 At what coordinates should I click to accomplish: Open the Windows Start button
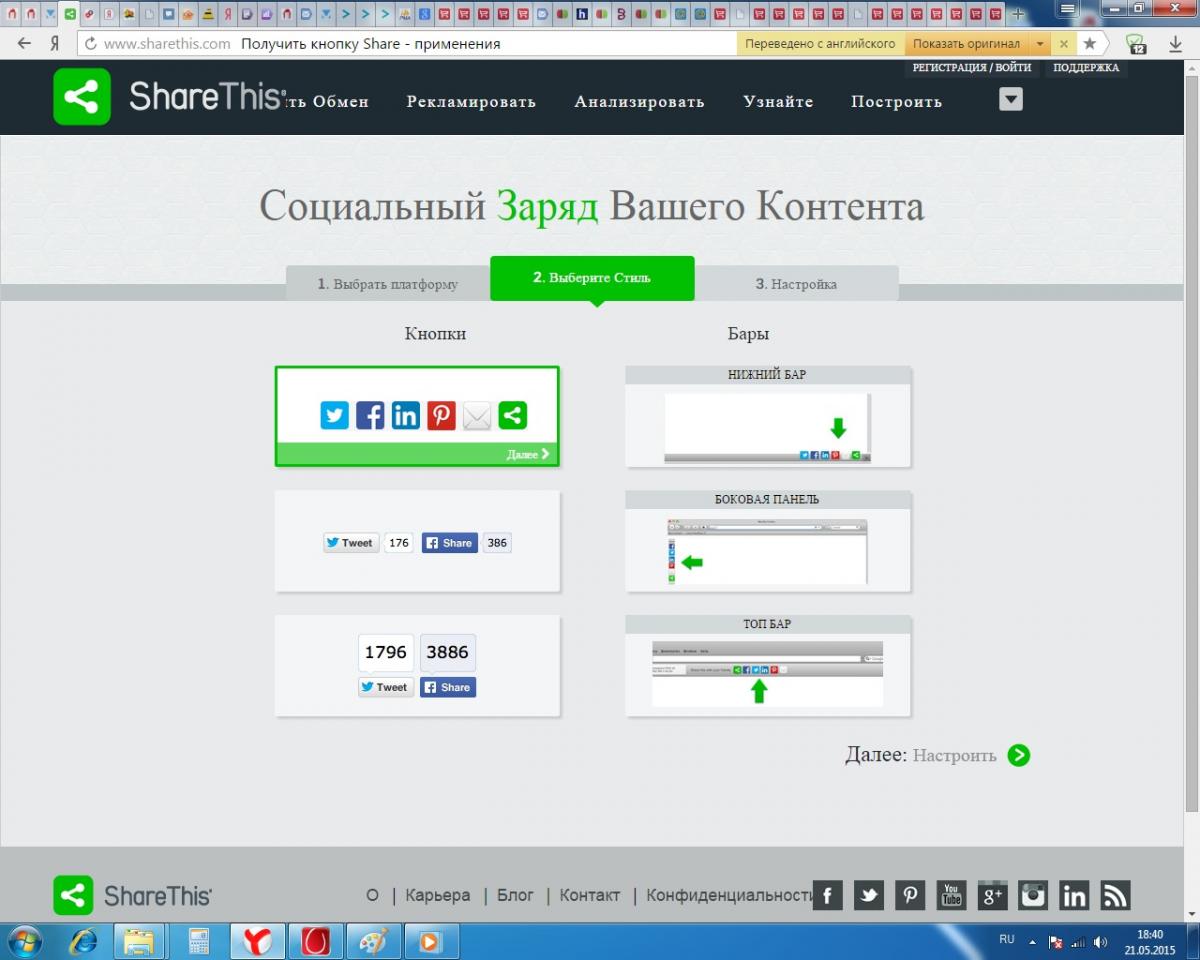[x=24, y=942]
